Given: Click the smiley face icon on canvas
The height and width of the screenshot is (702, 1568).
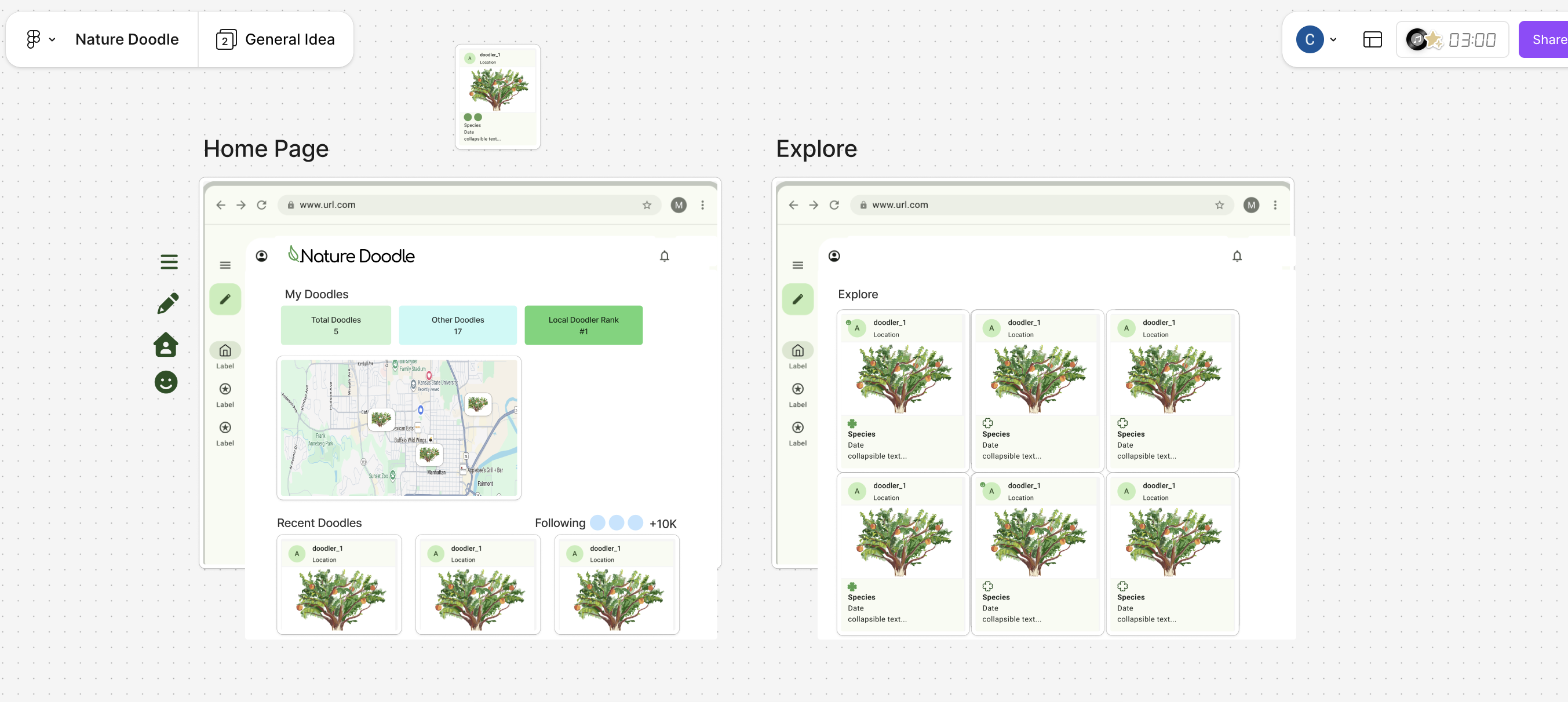Looking at the screenshot, I should pos(166,383).
